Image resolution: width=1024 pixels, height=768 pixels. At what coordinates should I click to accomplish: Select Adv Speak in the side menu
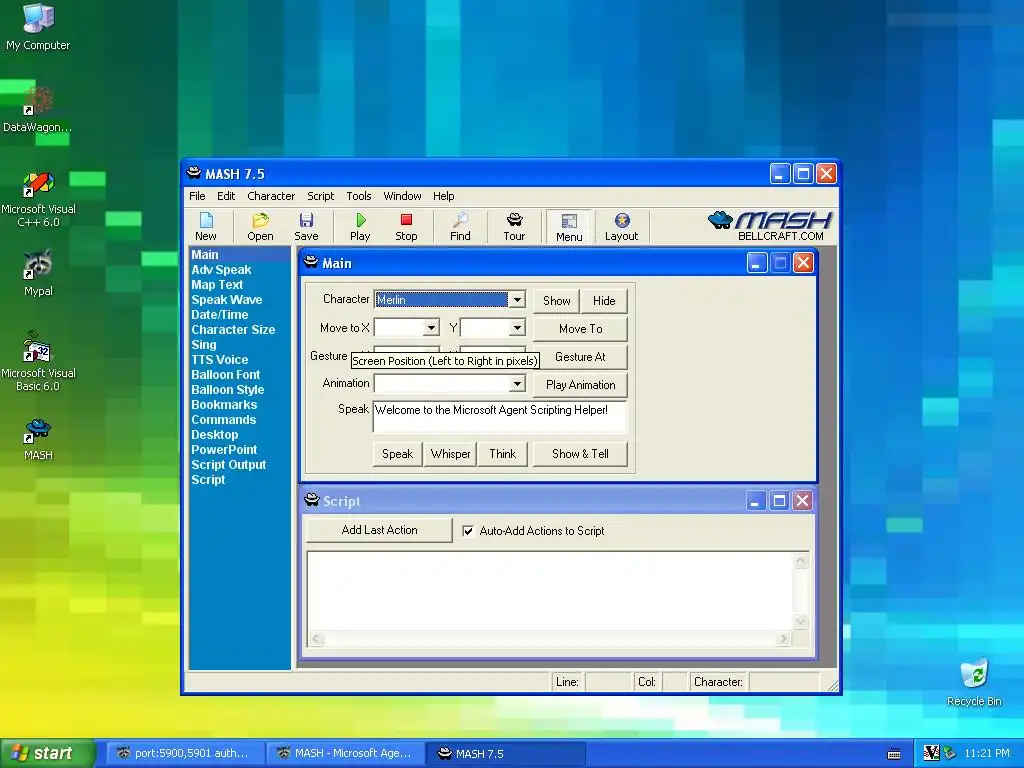(x=221, y=270)
